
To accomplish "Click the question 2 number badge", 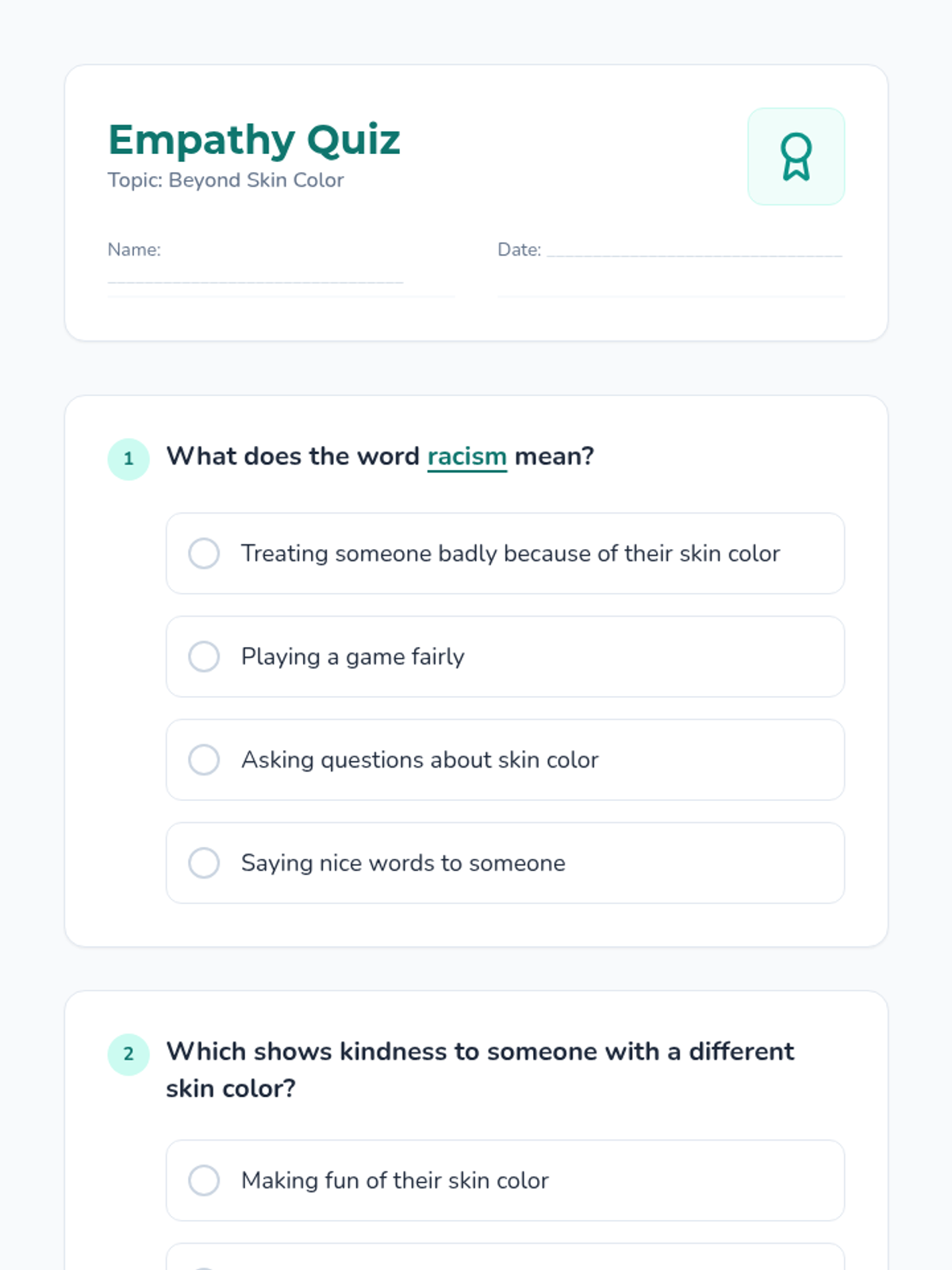I will 129,1054.
